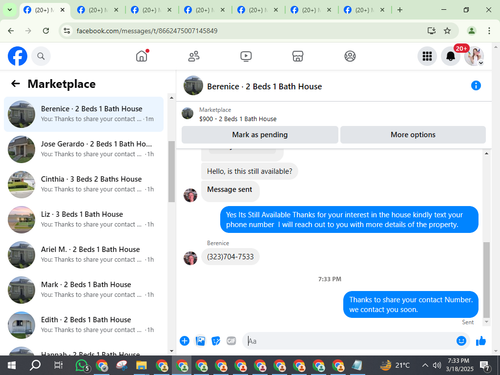Expand the tab search dropdown arrow
The height and width of the screenshot is (375, 500).
(10, 10)
